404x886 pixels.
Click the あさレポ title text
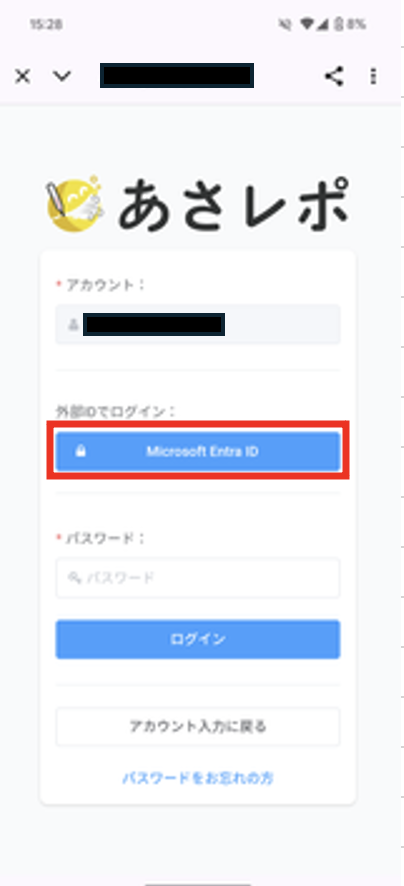point(233,203)
